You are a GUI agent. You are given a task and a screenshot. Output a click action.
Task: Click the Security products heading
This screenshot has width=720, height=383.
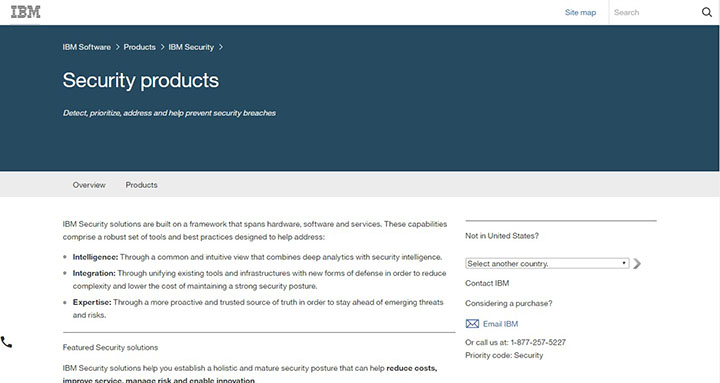click(141, 80)
